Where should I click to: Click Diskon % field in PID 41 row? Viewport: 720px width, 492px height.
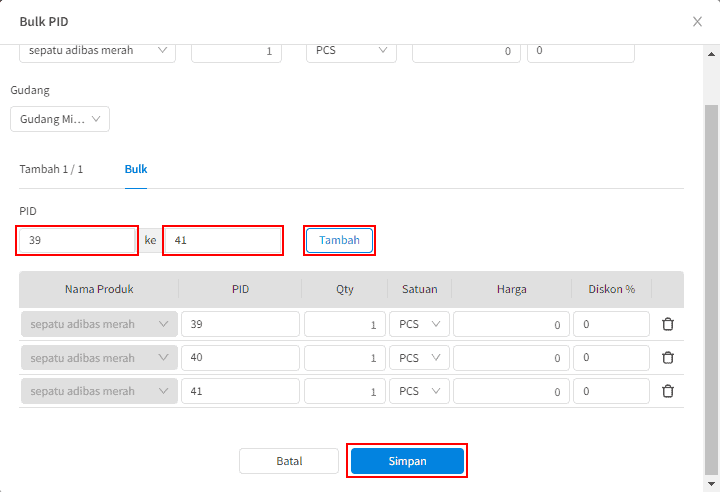point(611,391)
